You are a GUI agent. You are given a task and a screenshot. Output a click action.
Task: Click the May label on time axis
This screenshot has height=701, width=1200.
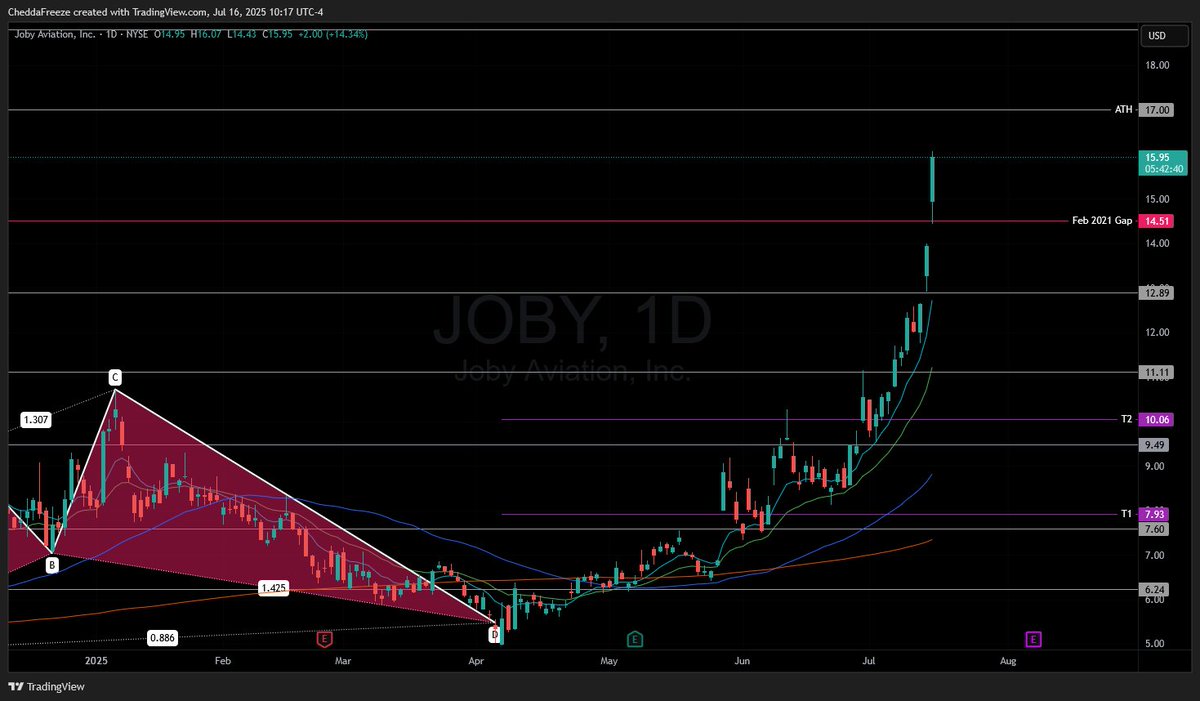608,661
